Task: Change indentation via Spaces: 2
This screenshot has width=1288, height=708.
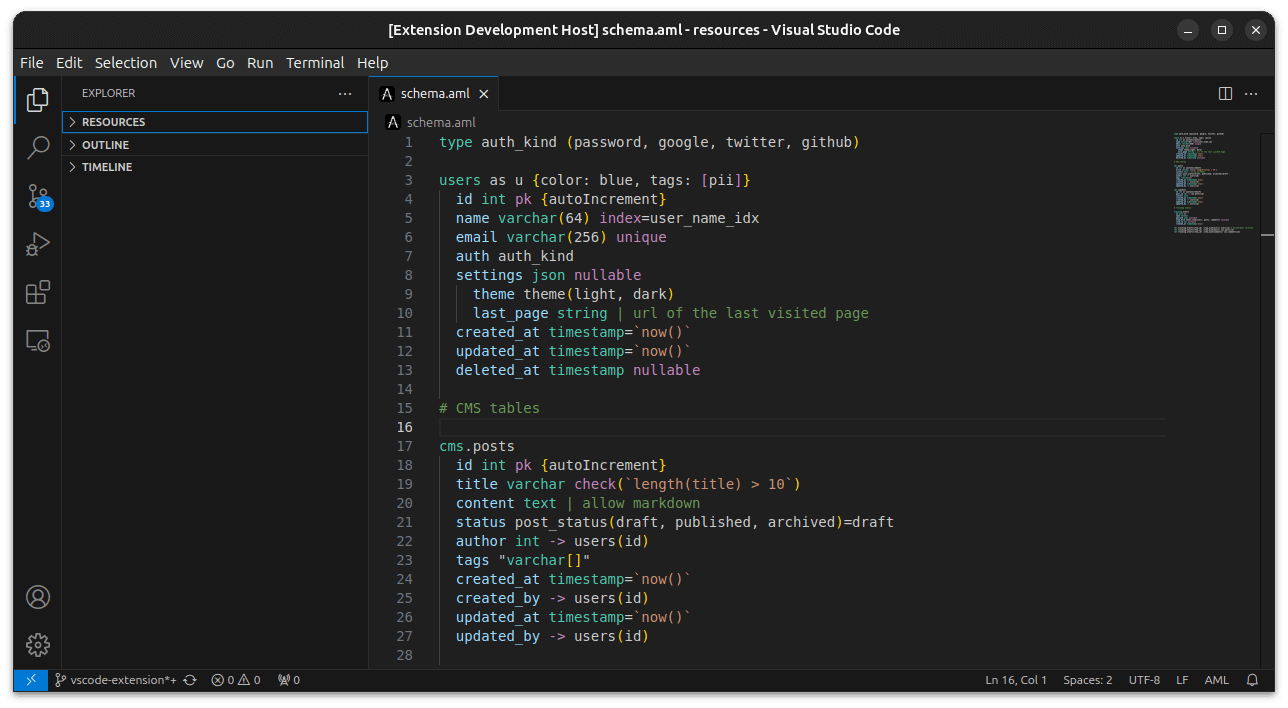Action: 1088,680
